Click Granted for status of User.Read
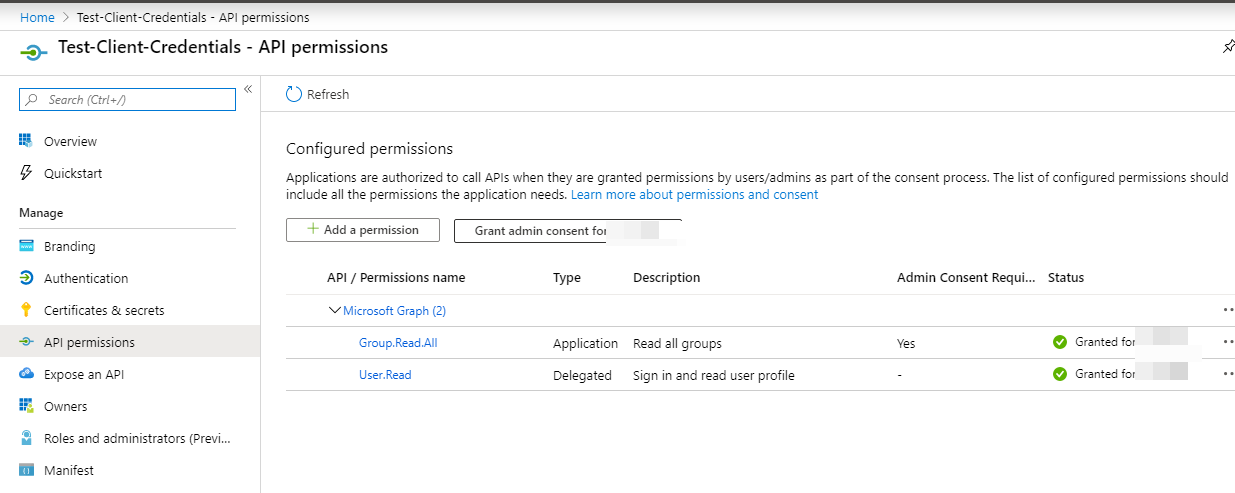 click(1105, 374)
